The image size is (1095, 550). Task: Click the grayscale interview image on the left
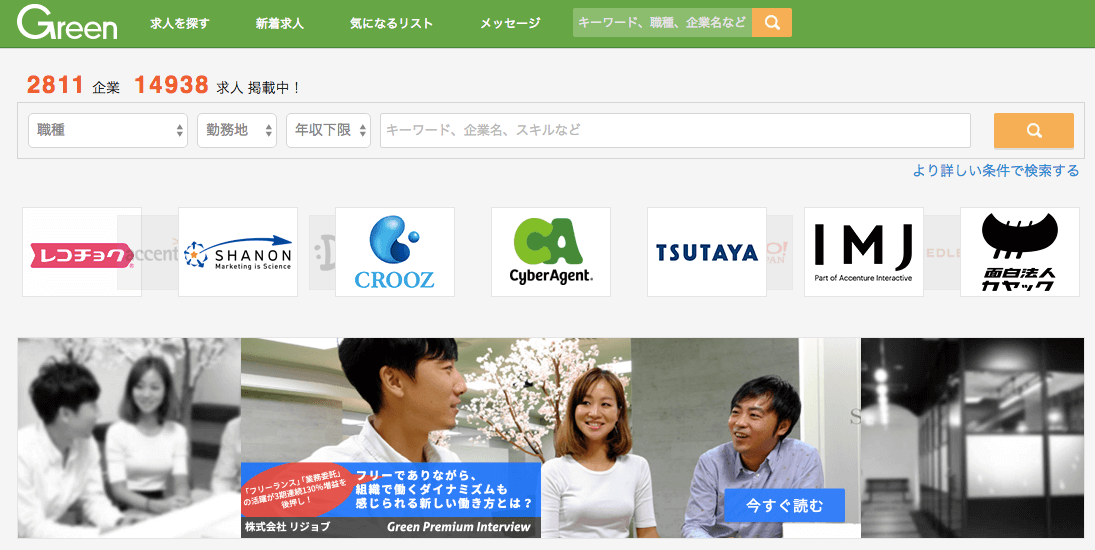pyautogui.click(x=129, y=438)
